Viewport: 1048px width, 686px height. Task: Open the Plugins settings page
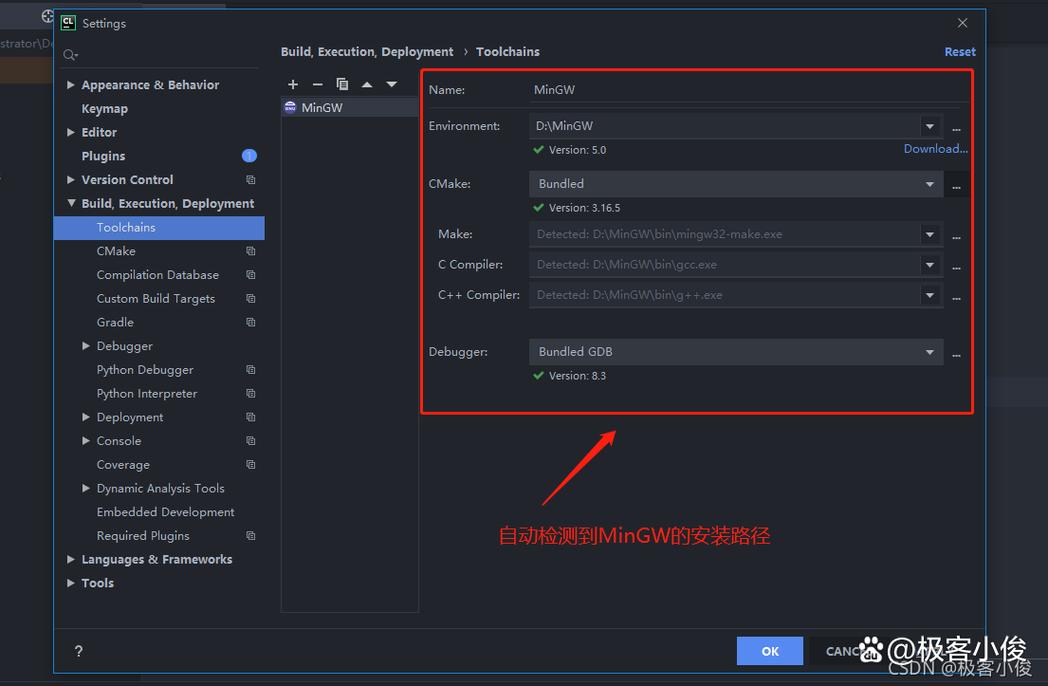[103, 156]
